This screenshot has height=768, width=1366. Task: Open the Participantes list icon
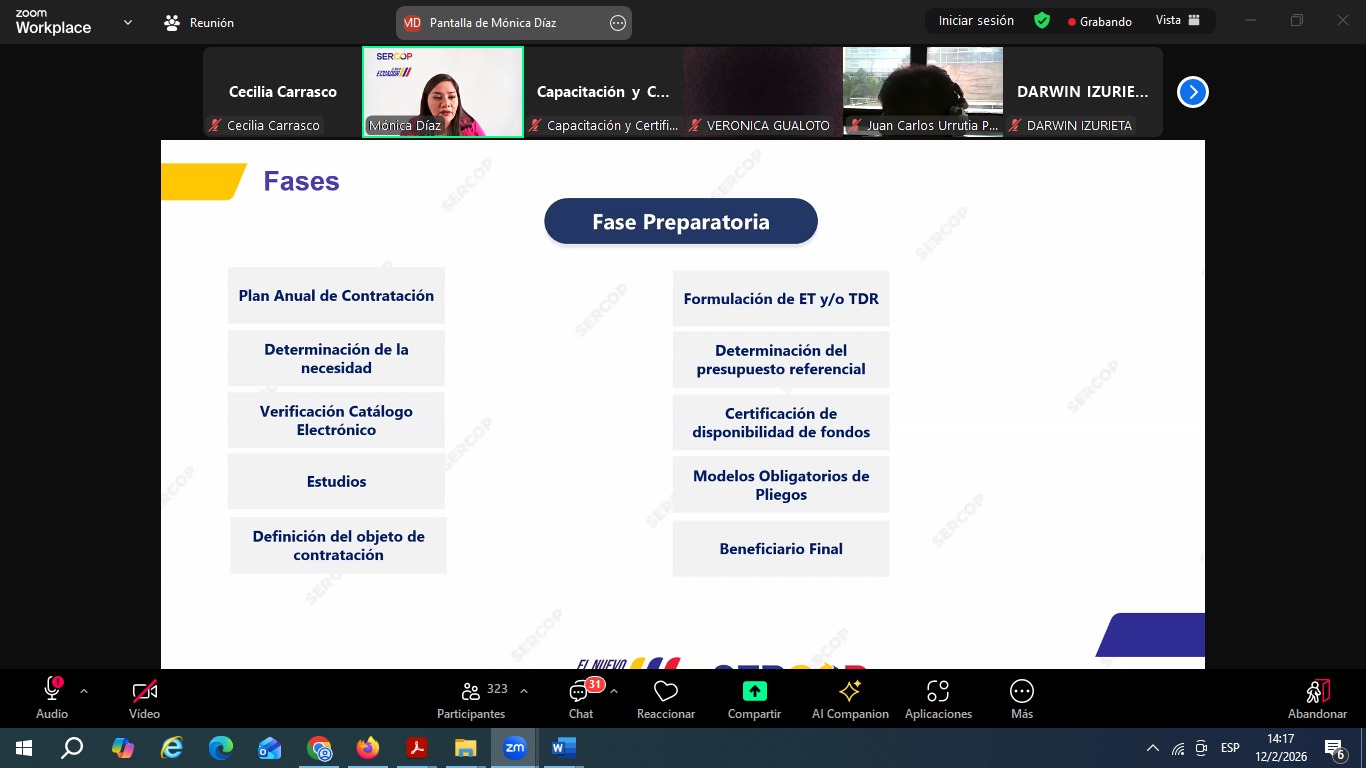[470, 692]
